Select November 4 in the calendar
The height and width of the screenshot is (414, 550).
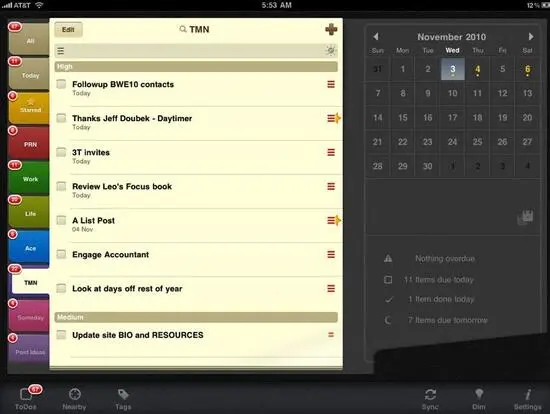[477, 69]
